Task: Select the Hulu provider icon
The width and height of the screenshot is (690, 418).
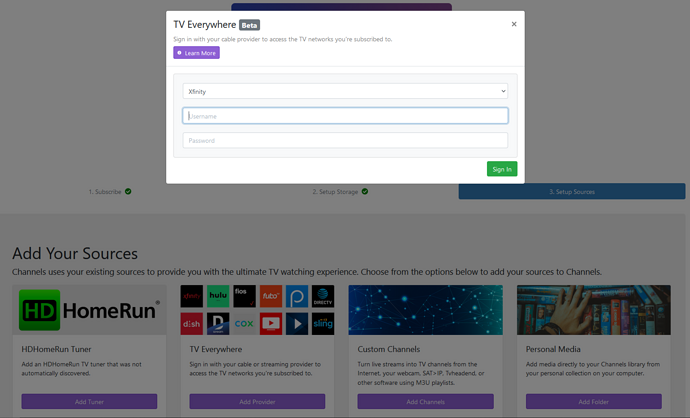Action: [218, 297]
